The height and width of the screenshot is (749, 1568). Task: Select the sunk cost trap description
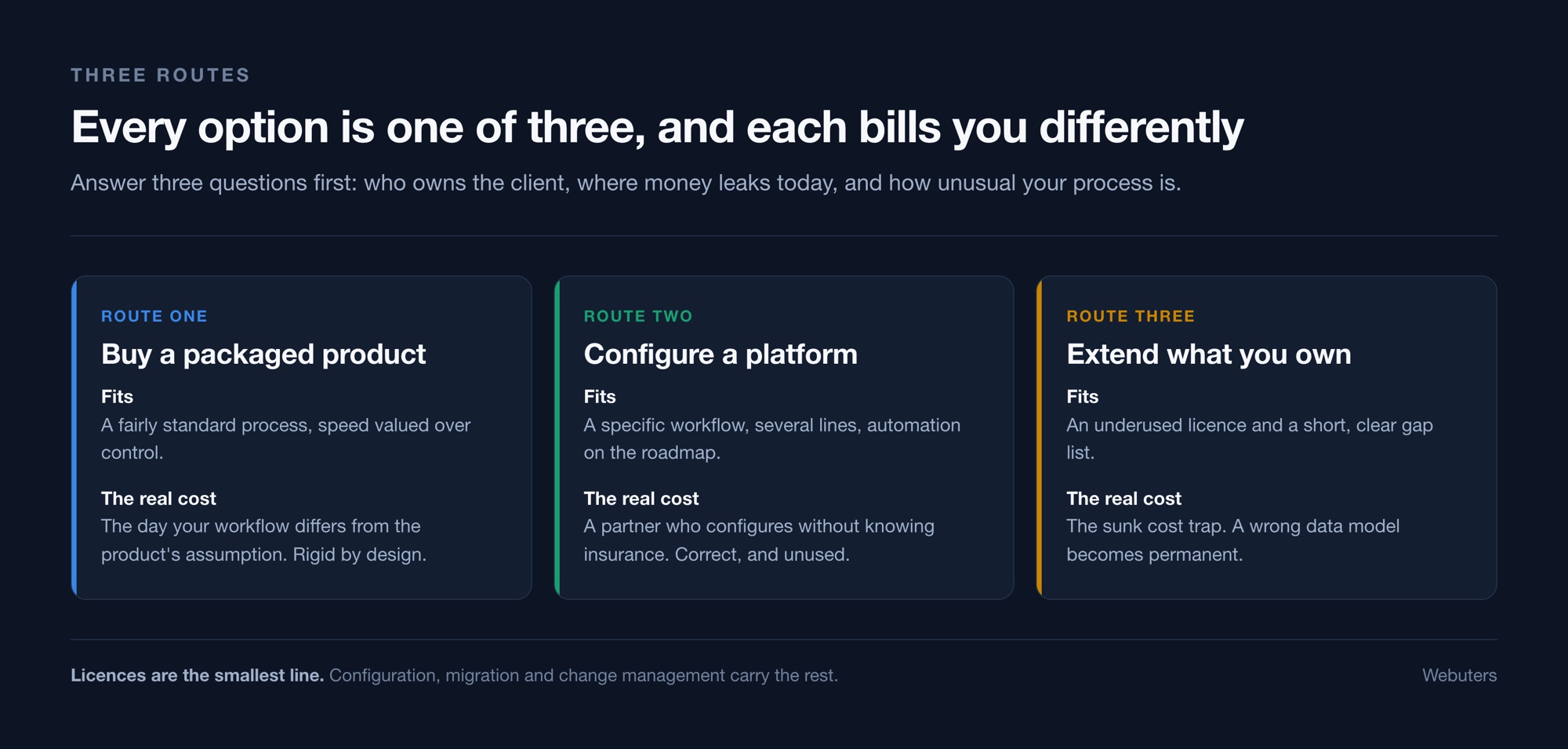pos(1232,540)
